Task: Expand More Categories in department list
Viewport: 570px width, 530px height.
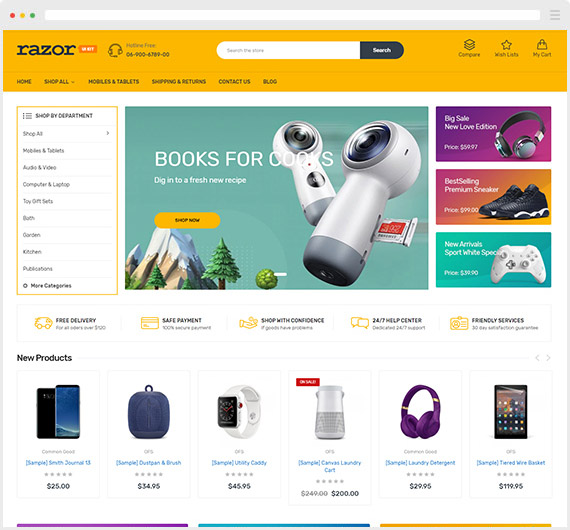Action: click(x=47, y=286)
